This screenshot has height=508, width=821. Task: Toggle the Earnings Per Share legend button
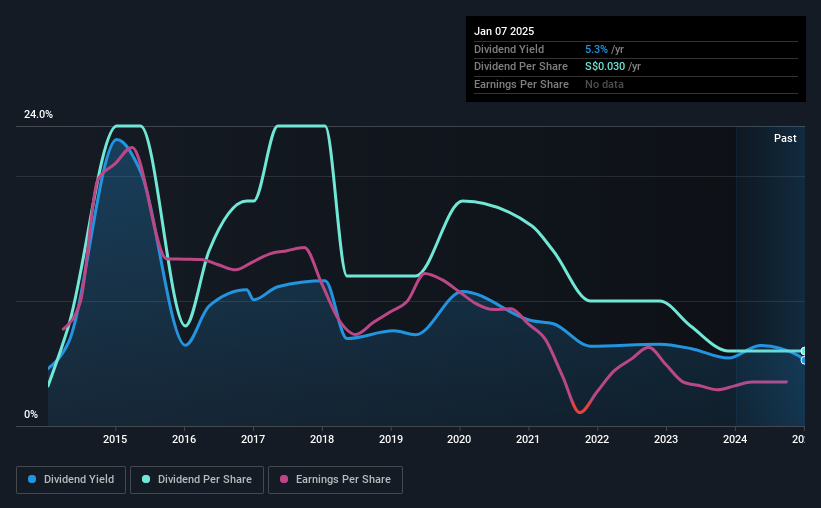point(335,480)
